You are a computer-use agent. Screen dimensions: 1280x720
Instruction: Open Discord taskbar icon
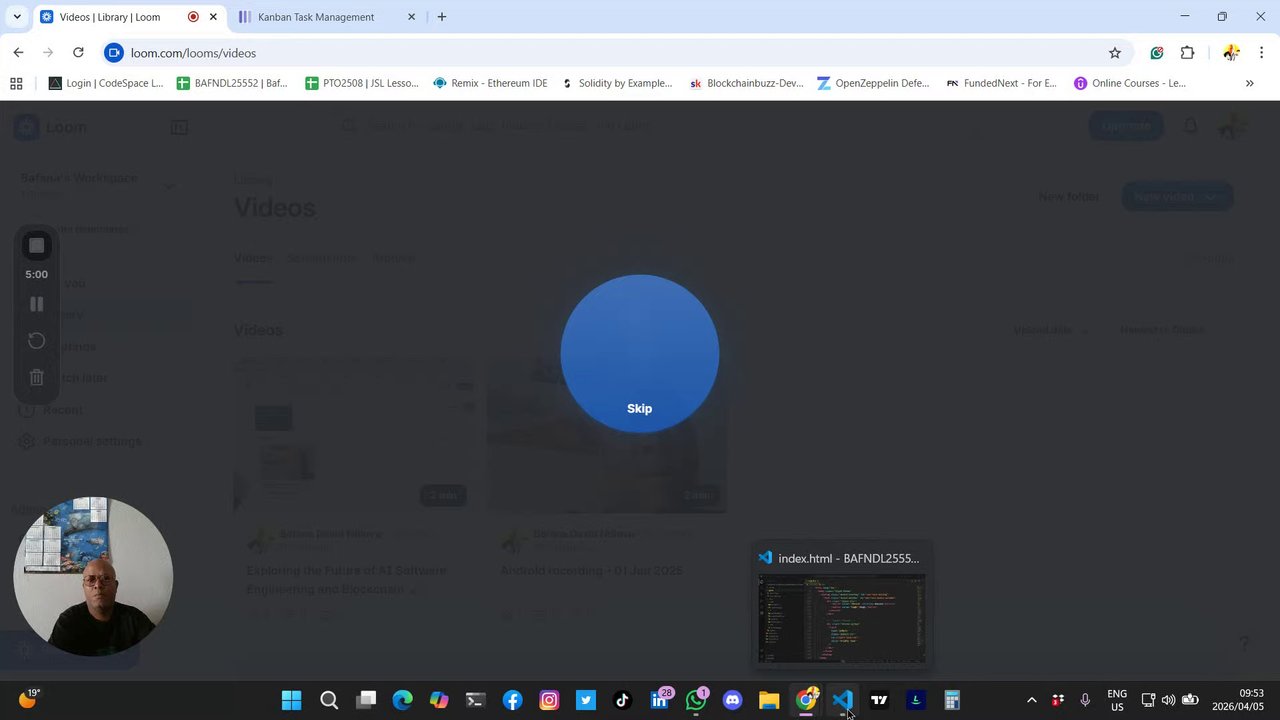click(x=733, y=700)
